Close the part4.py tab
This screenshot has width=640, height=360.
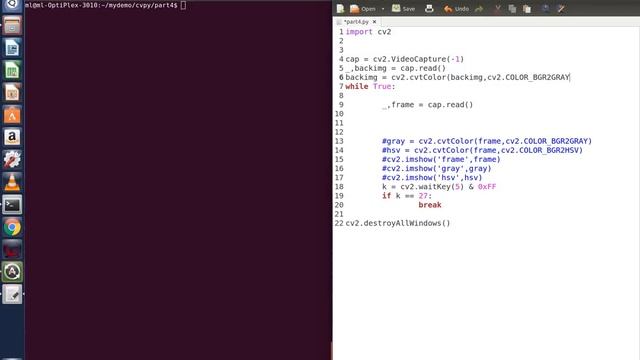pyautogui.click(x=374, y=22)
